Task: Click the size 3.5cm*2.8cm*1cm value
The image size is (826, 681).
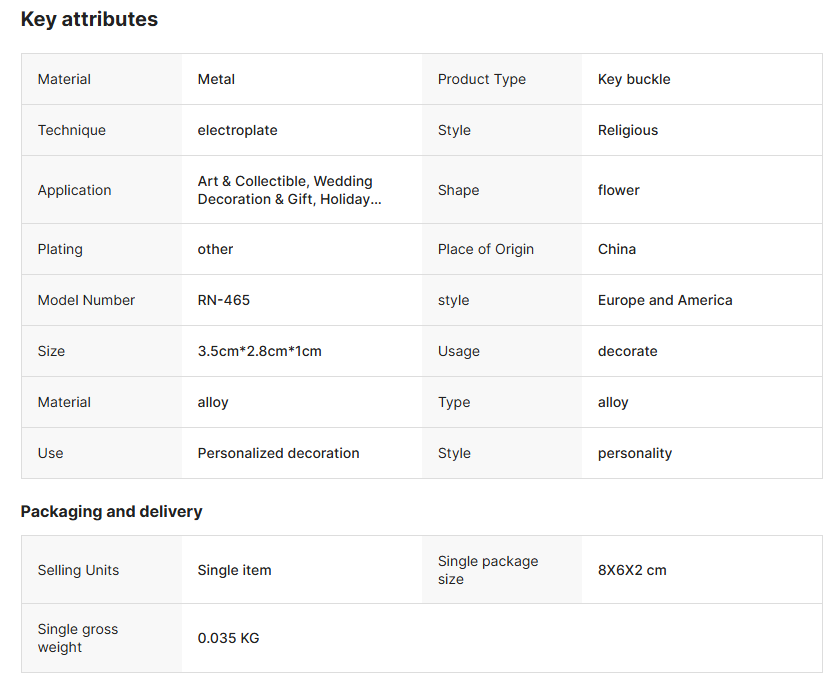Action: [259, 351]
